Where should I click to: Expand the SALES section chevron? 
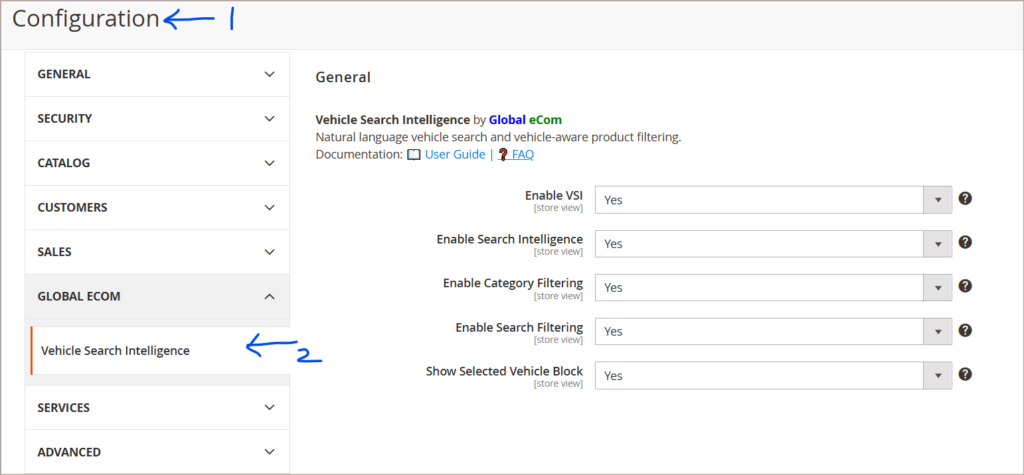pyautogui.click(x=270, y=252)
